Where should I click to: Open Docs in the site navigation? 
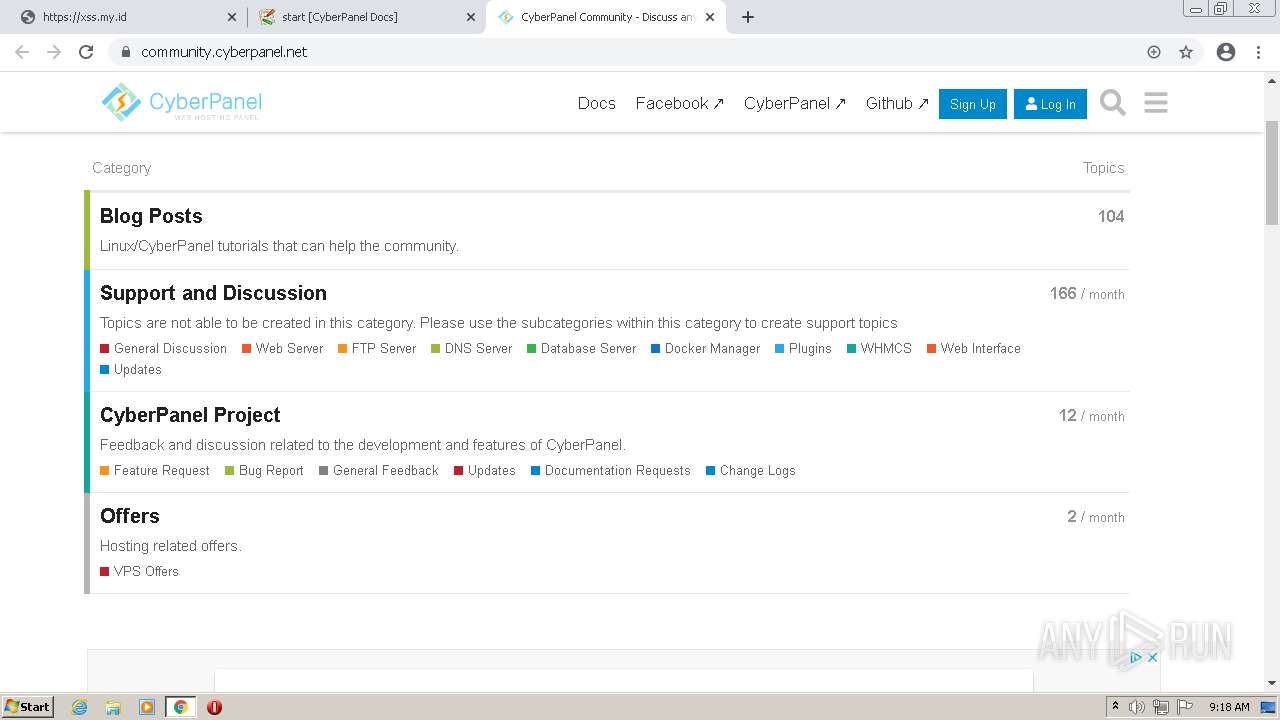(x=597, y=103)
